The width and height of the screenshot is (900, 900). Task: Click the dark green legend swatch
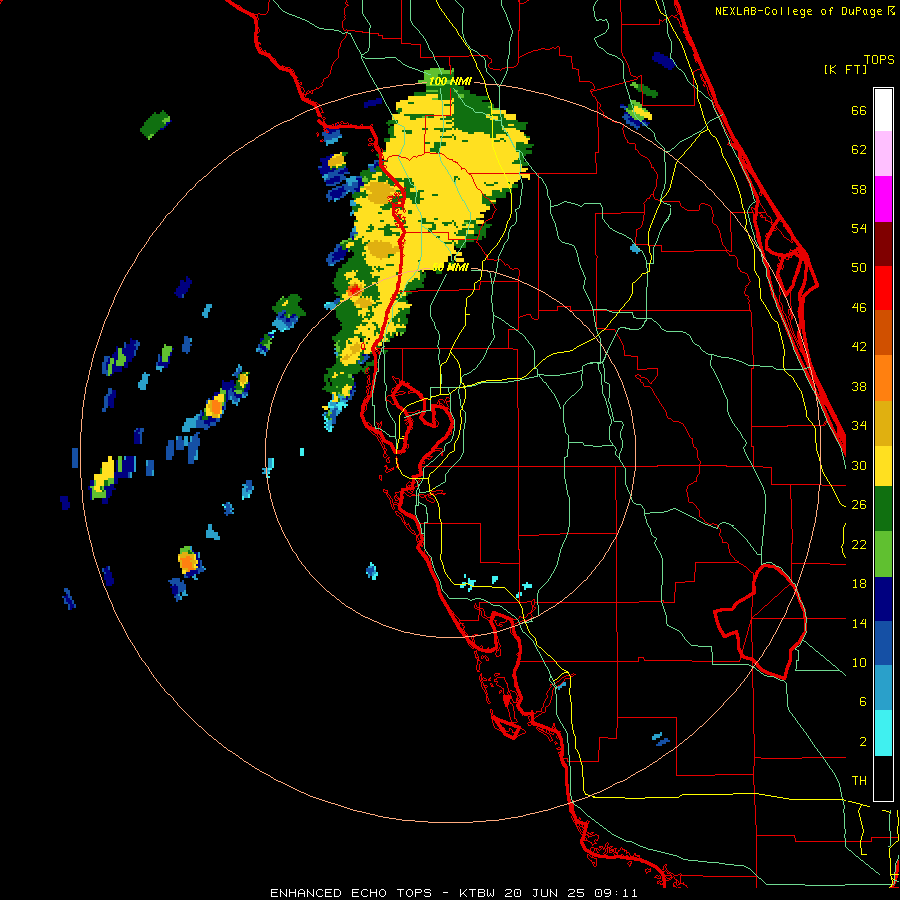(883, 509)
